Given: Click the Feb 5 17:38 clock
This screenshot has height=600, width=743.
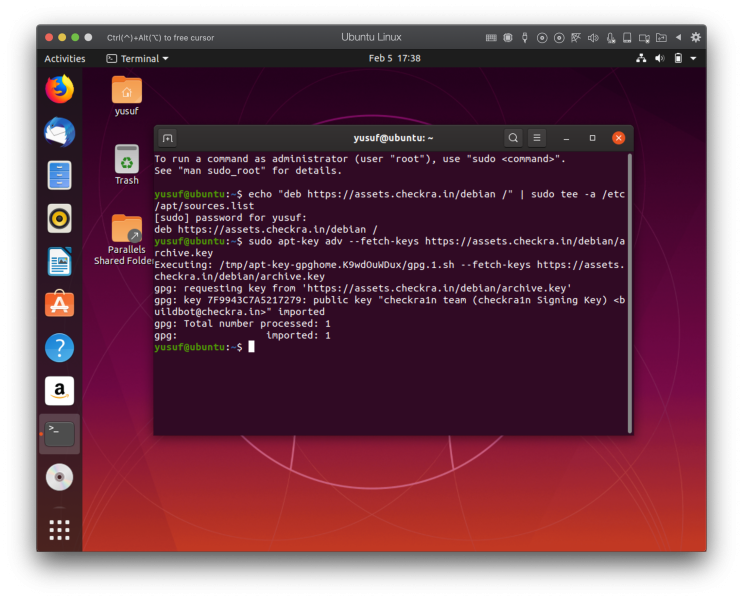Looking at the screenshot, I should (x=395, y=58).
